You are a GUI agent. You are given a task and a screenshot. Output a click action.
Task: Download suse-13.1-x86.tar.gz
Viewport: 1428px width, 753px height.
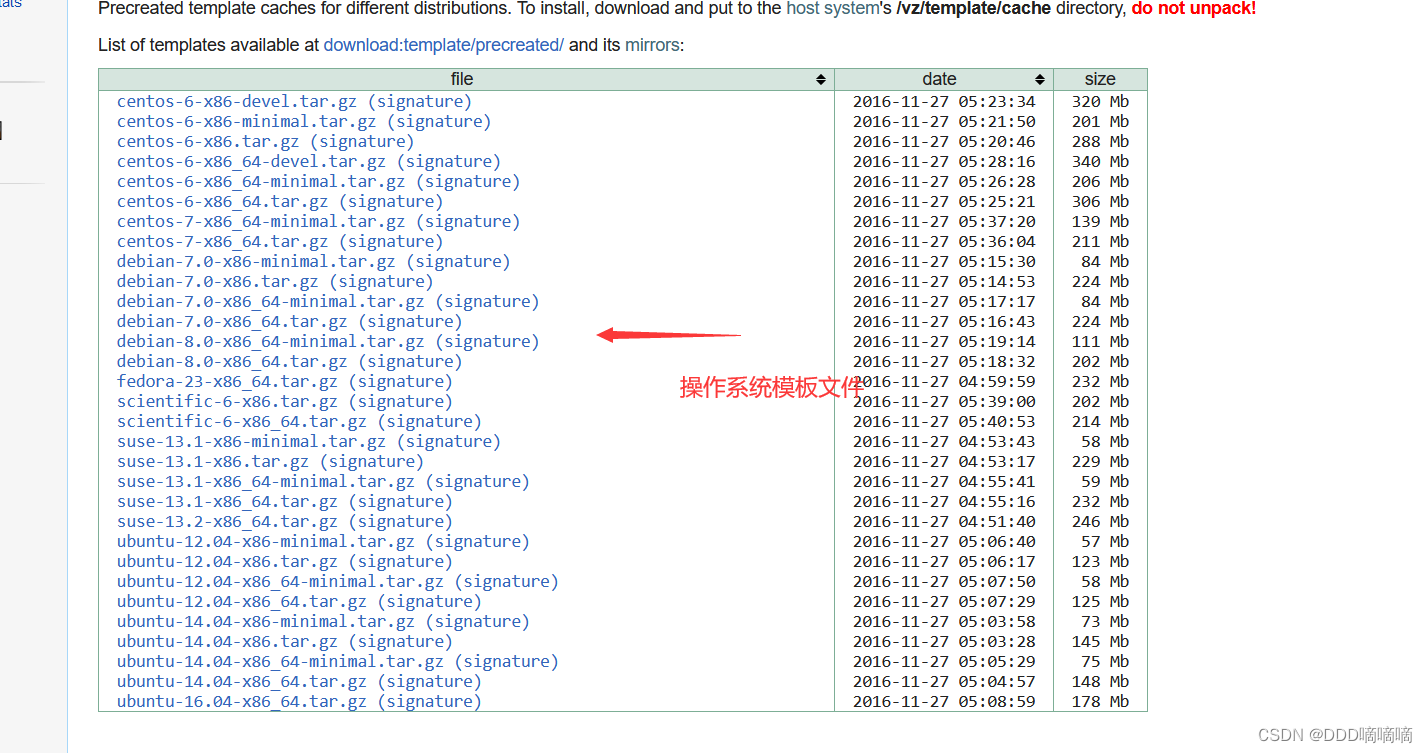point(213,461)
